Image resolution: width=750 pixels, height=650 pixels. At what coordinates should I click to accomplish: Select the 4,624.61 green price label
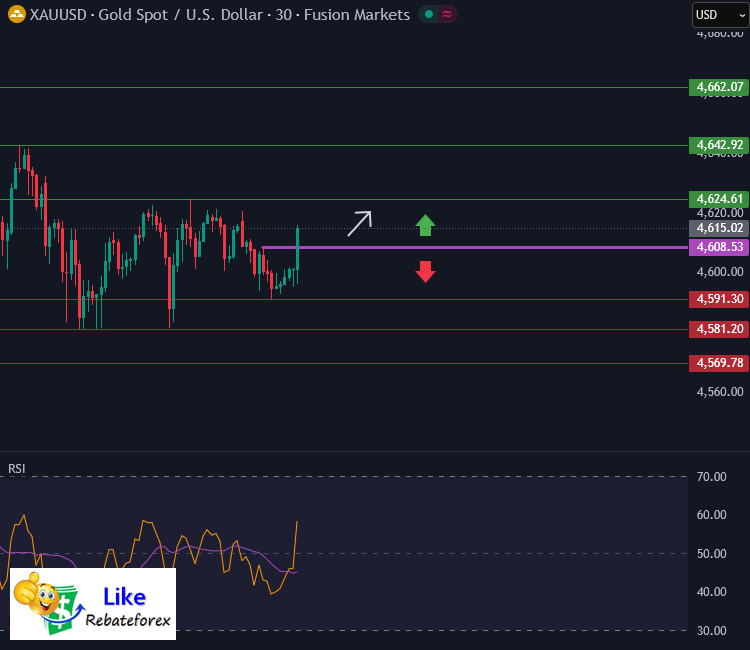tap(719, 199)
